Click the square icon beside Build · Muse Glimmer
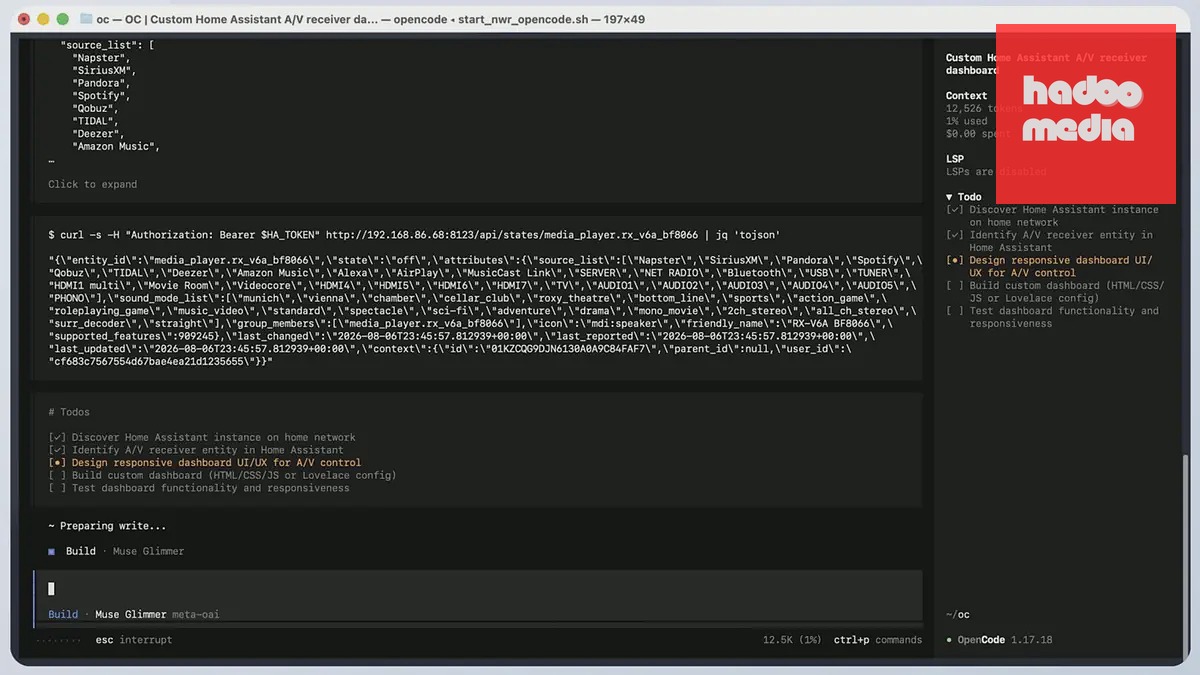This screenshot has width=1200, height=675. [x=52, y=551]
